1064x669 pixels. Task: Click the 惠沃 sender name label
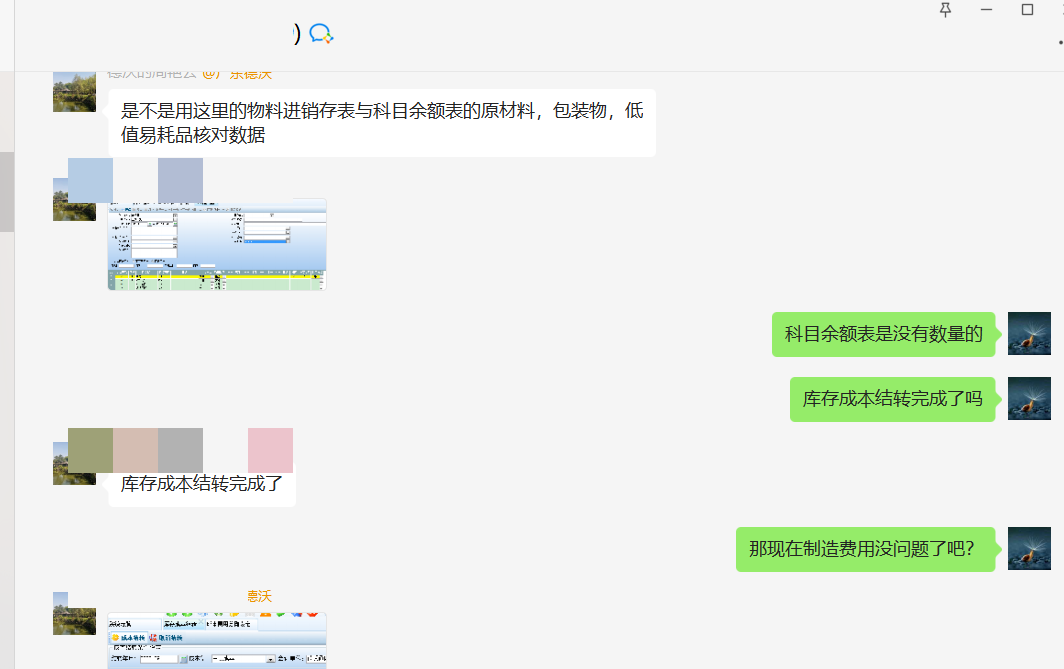click(x=259, y=596)
